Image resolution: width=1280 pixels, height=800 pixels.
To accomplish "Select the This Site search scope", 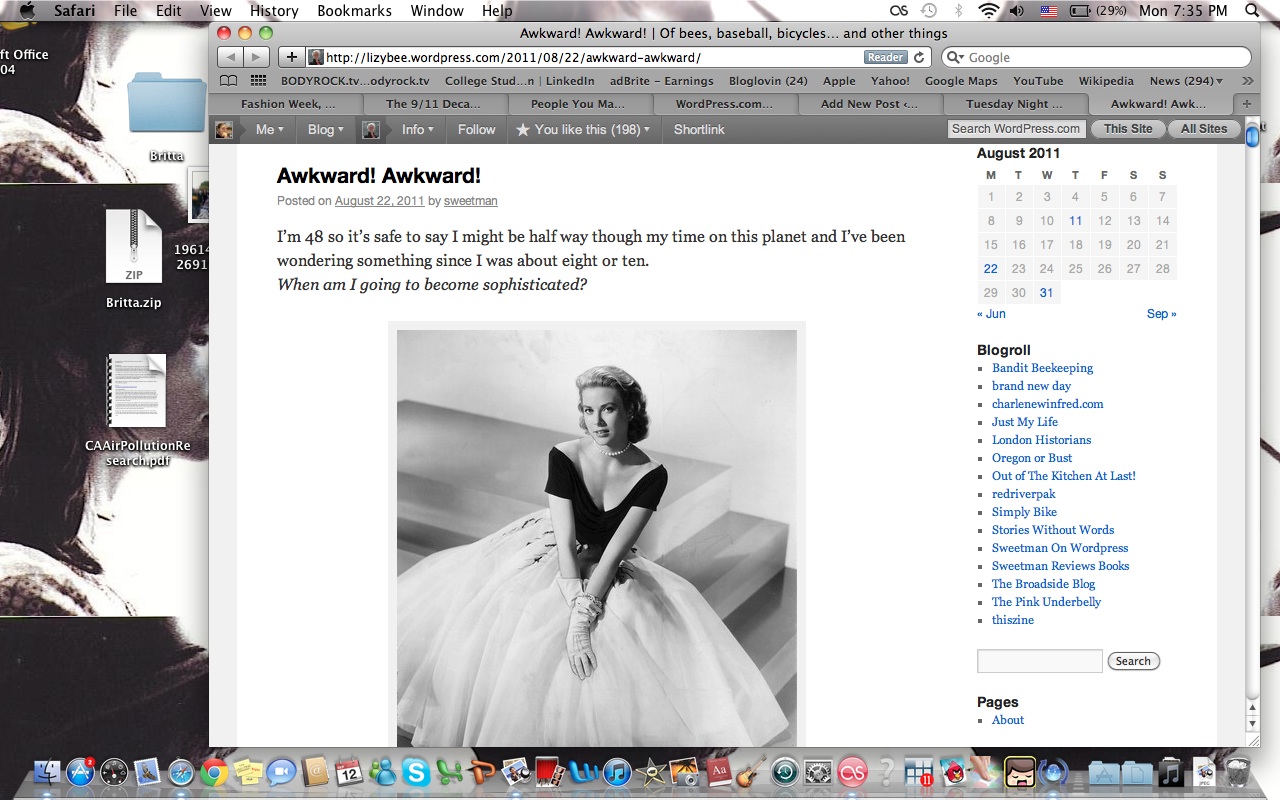I will pos(1128,129).
